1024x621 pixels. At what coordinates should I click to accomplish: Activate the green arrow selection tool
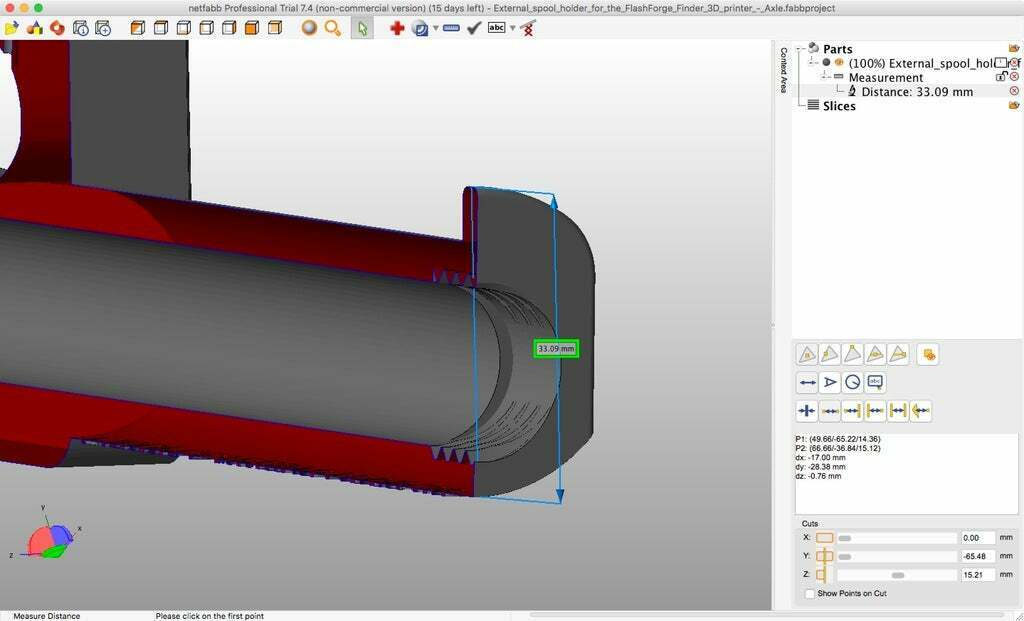tap(362, 28)
